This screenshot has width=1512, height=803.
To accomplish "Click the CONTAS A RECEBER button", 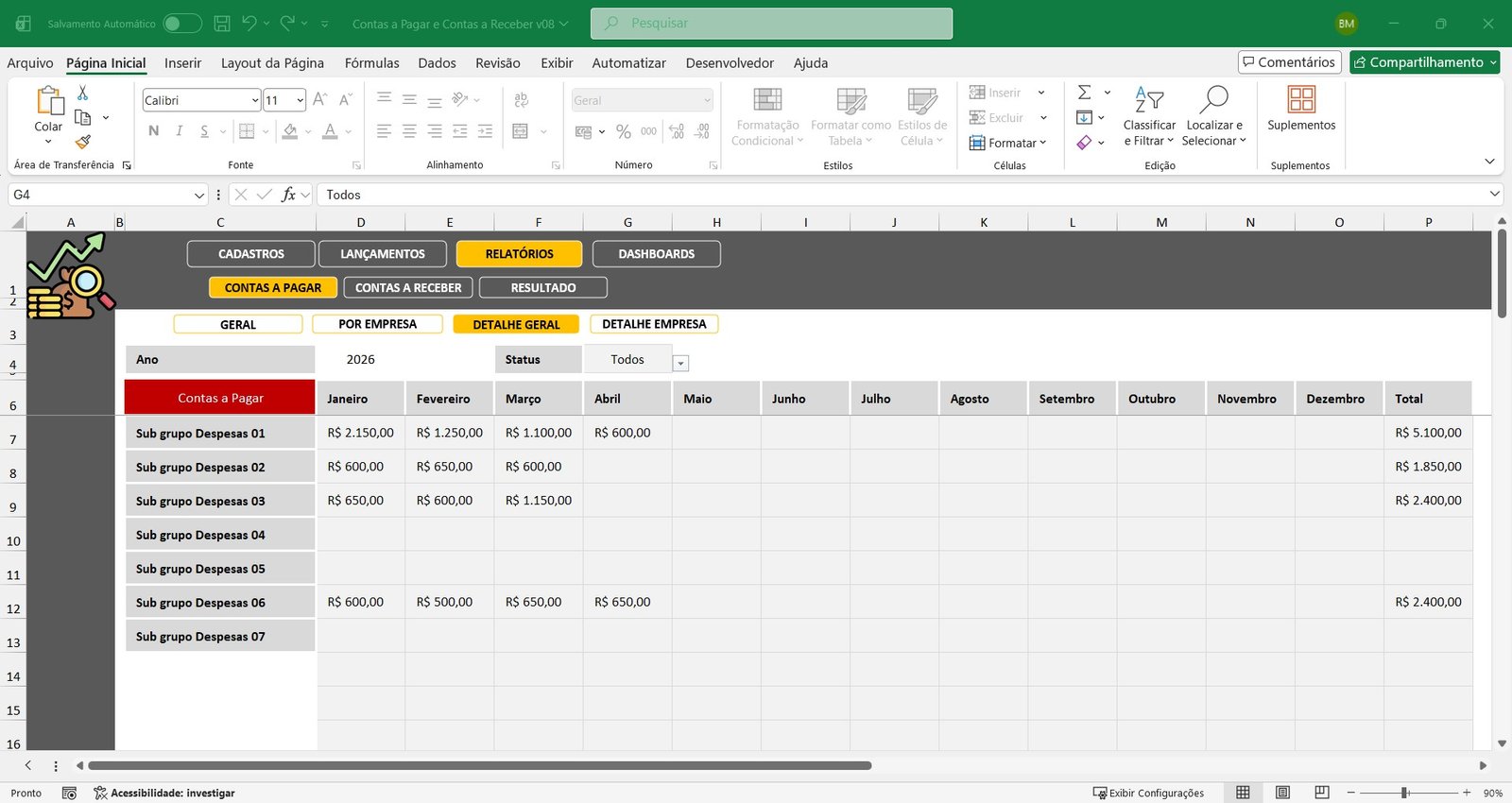I will (408, 288).
